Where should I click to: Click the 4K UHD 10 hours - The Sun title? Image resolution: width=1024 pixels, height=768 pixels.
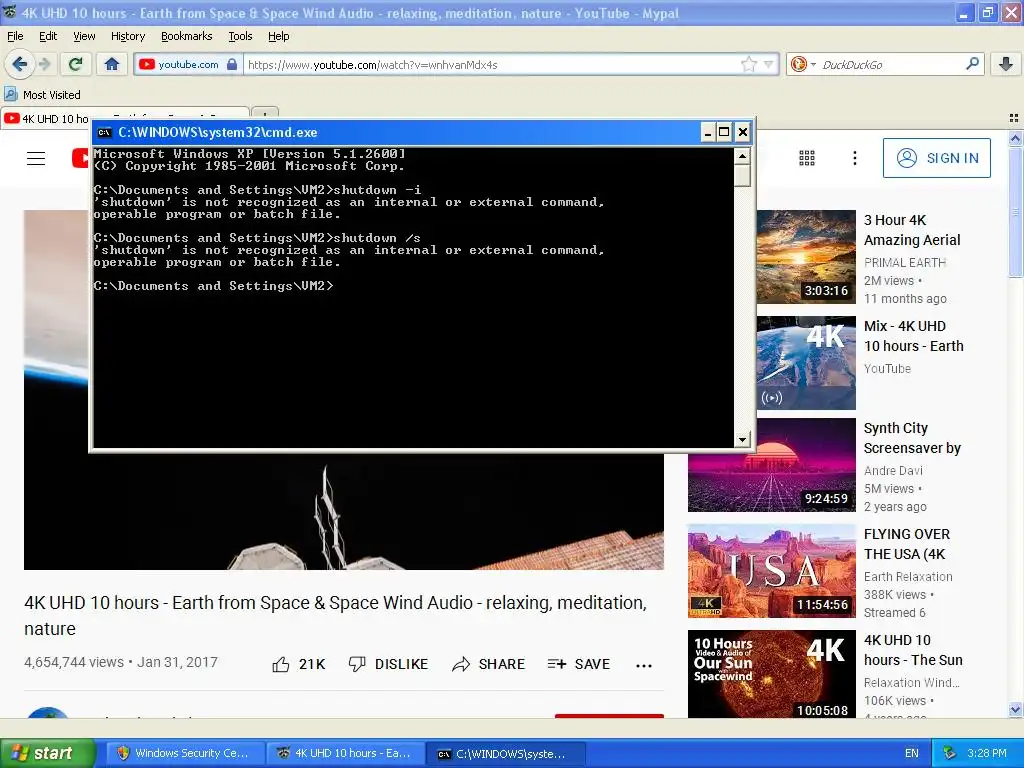pos(913,650)
